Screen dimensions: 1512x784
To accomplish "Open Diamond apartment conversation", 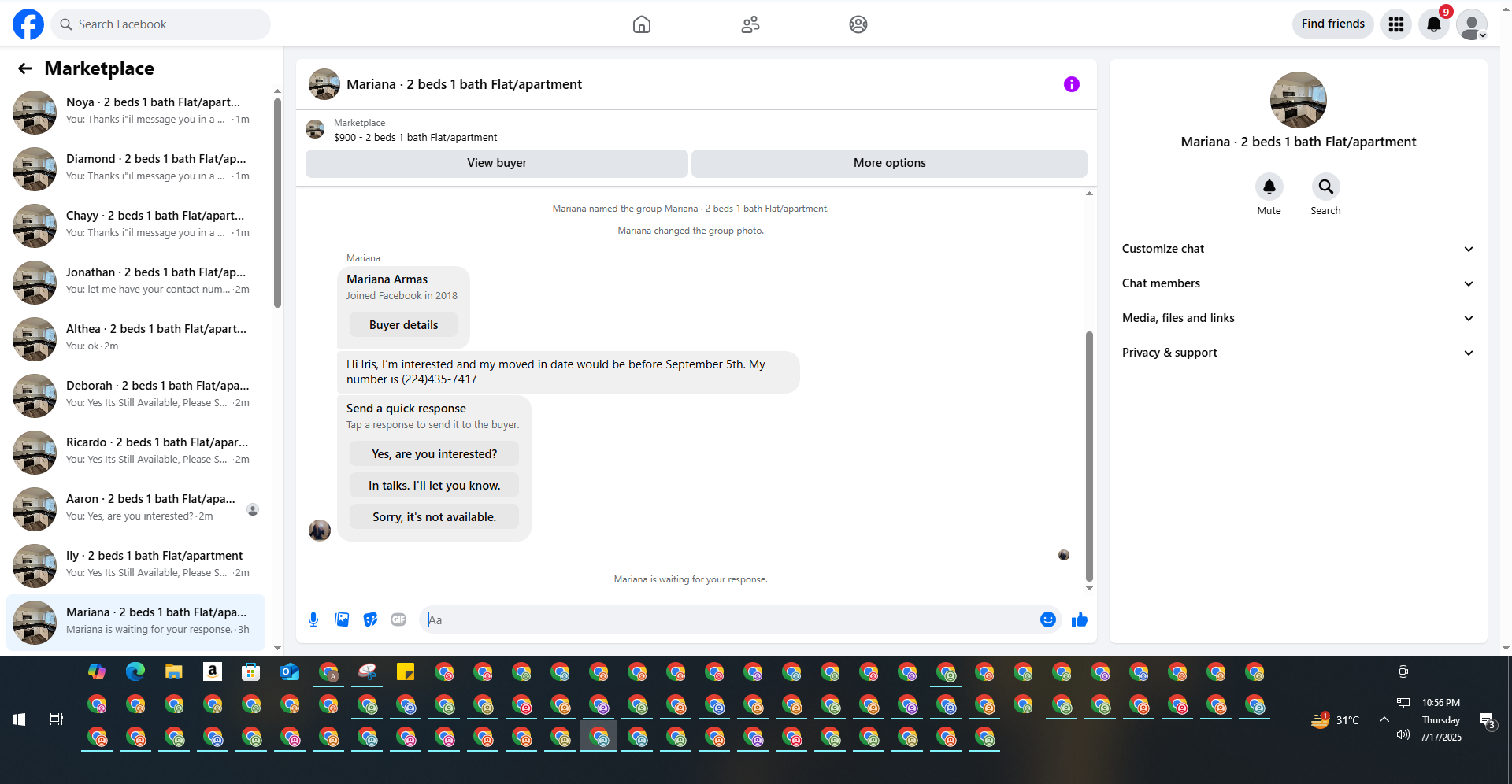I will click(135, 168).
